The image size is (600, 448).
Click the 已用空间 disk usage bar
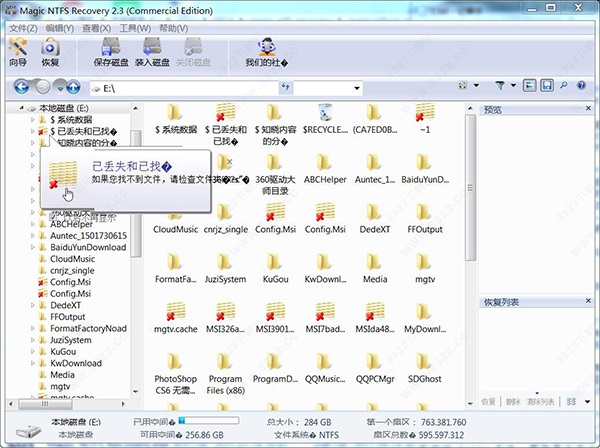[x=209, y=421]
